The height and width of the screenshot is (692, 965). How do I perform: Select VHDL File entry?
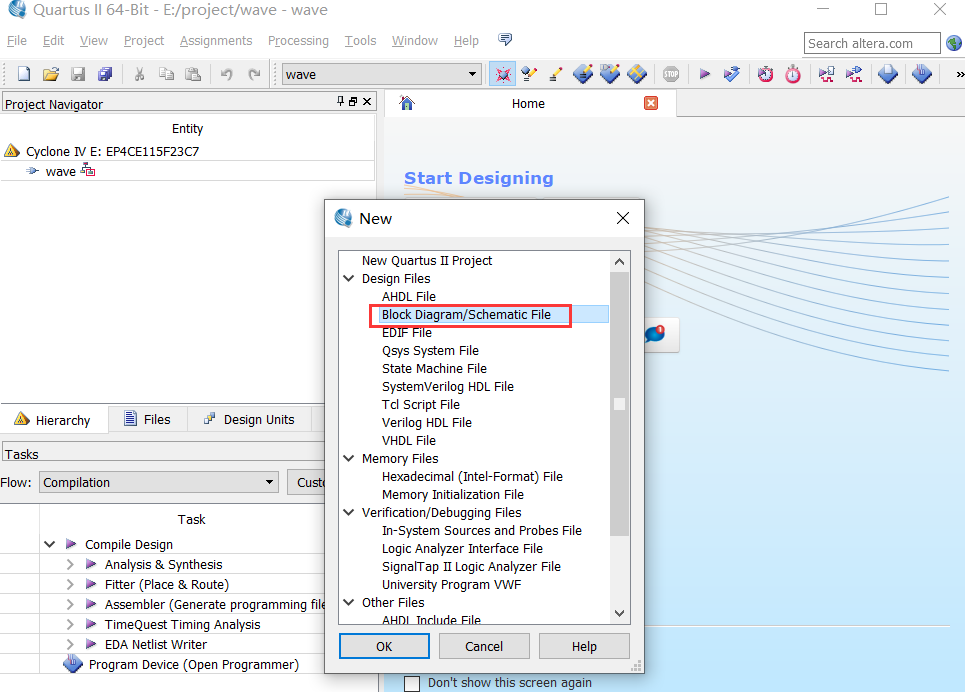409,440
